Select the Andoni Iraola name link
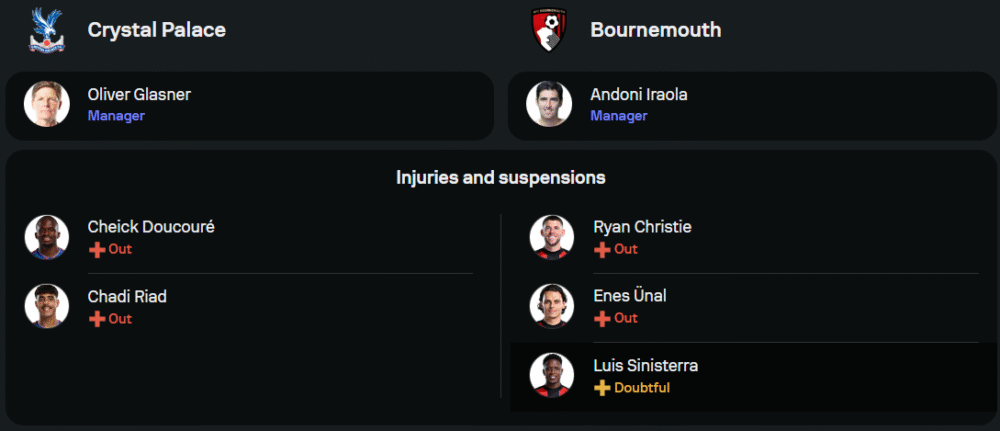This screenshot has width=1000, height=431. click(639, 95)
